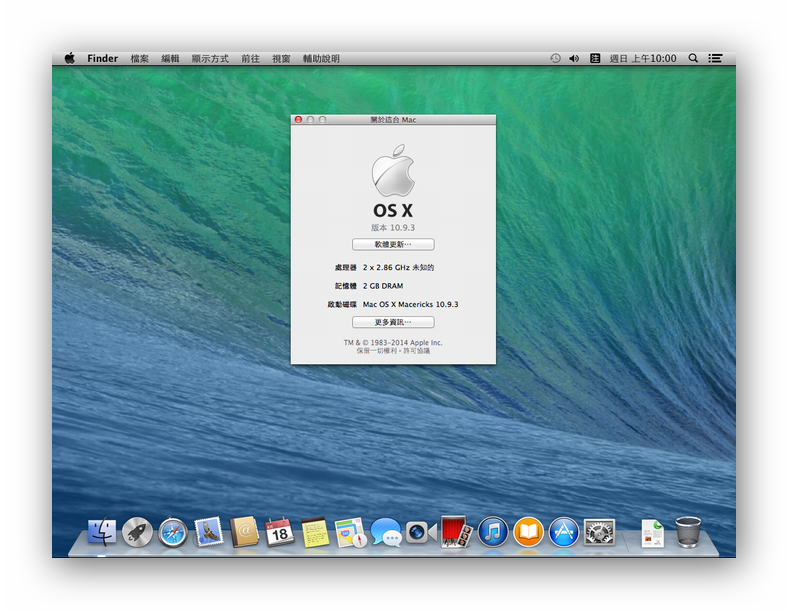Open Finder from the Dock
Image resolution: width=788 pixels, height=610 pixels.
point(102,532)
